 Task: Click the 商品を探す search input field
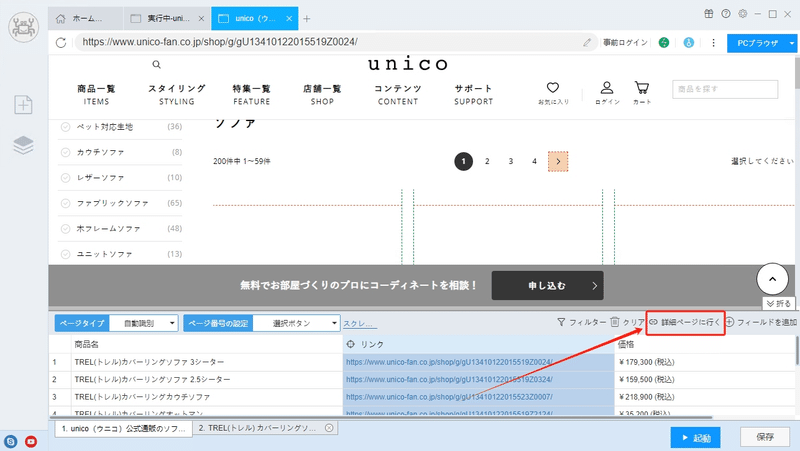click(x=725, y=89)
